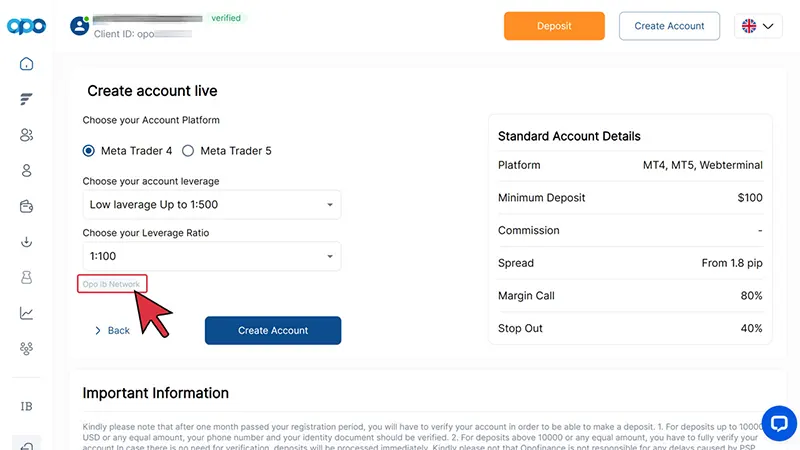Open the single-user profile sidebar icon
Screen dimensions: 800x450
(x=27, y=171)
